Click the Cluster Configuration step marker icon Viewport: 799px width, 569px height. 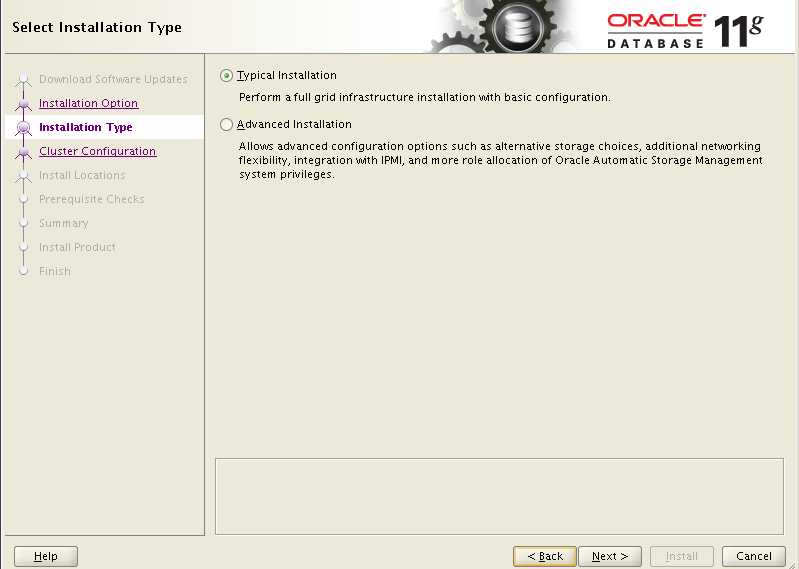tap(23, 152)
